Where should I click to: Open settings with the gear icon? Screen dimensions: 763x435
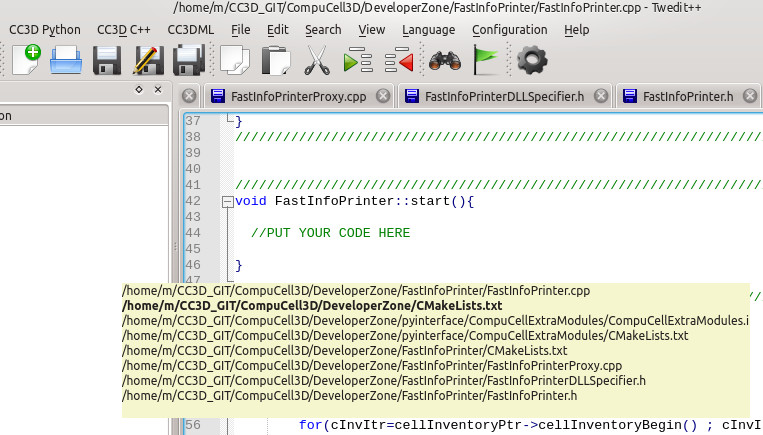point(531,61)
